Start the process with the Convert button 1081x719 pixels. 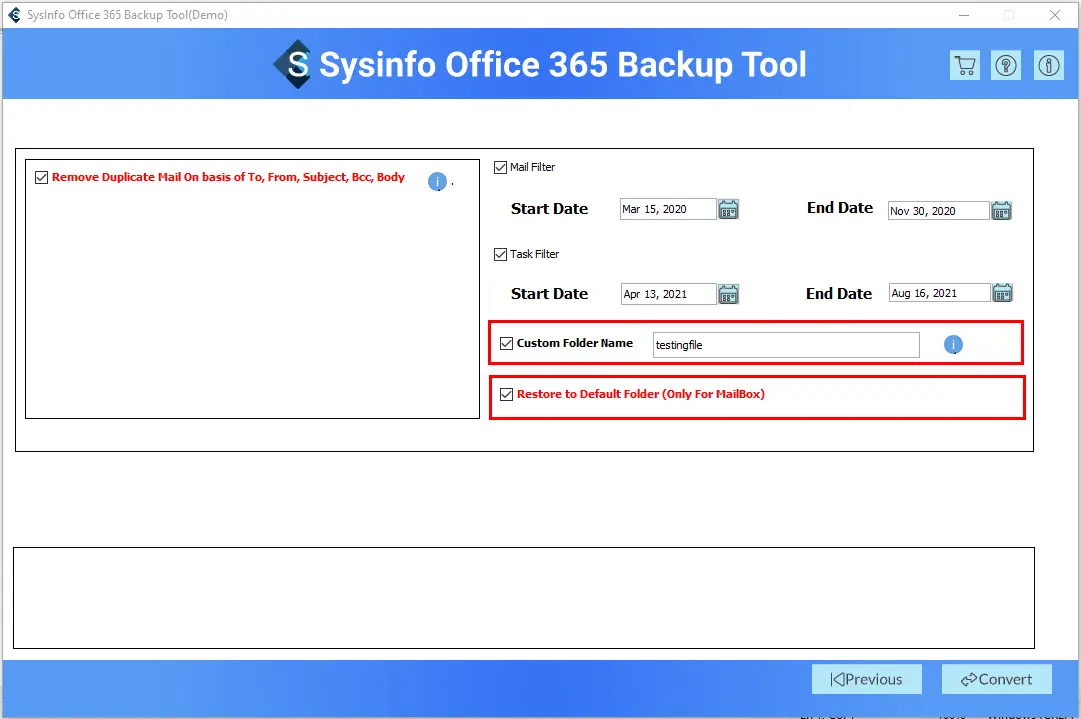point(997,679)
